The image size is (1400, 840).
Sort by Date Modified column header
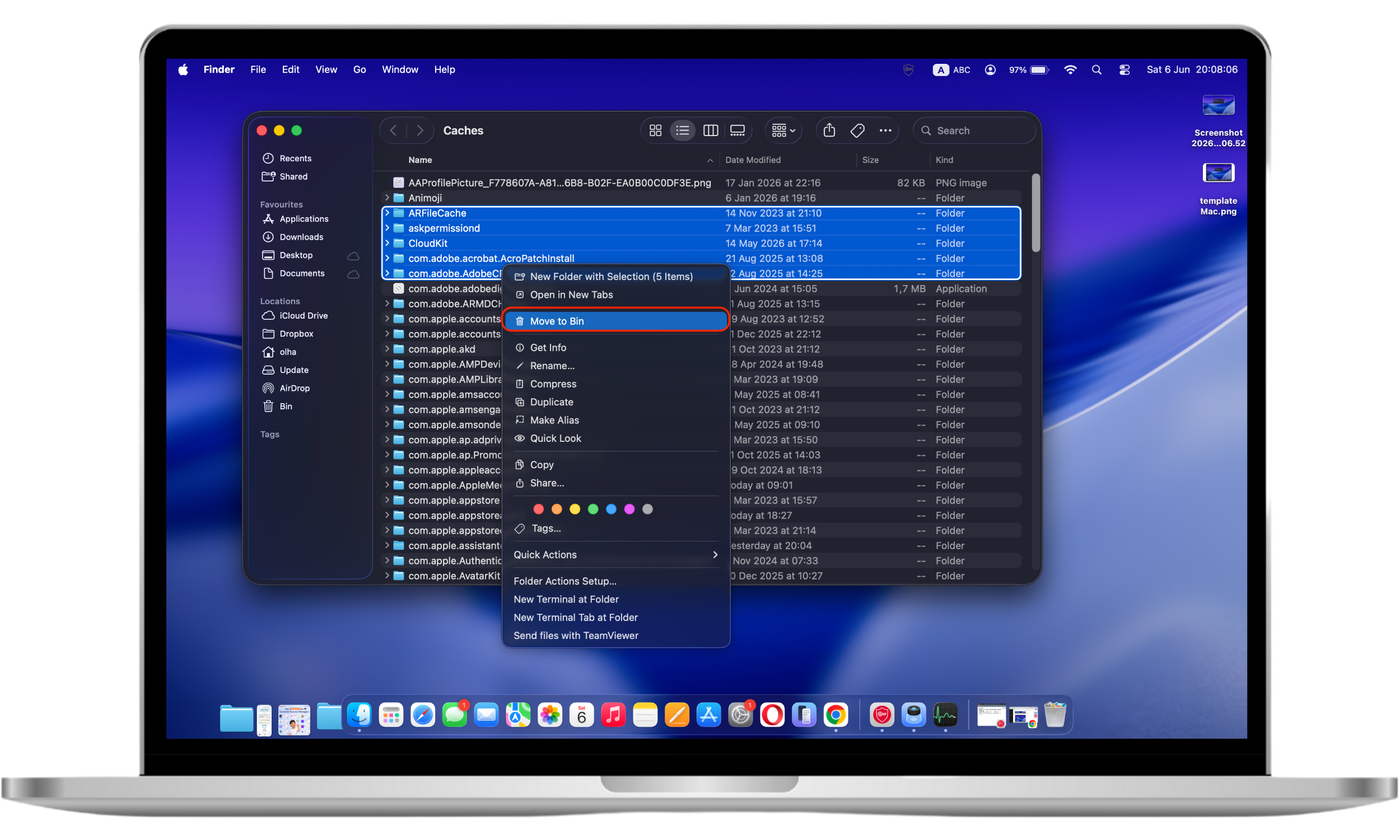click(x=788, y=160)
